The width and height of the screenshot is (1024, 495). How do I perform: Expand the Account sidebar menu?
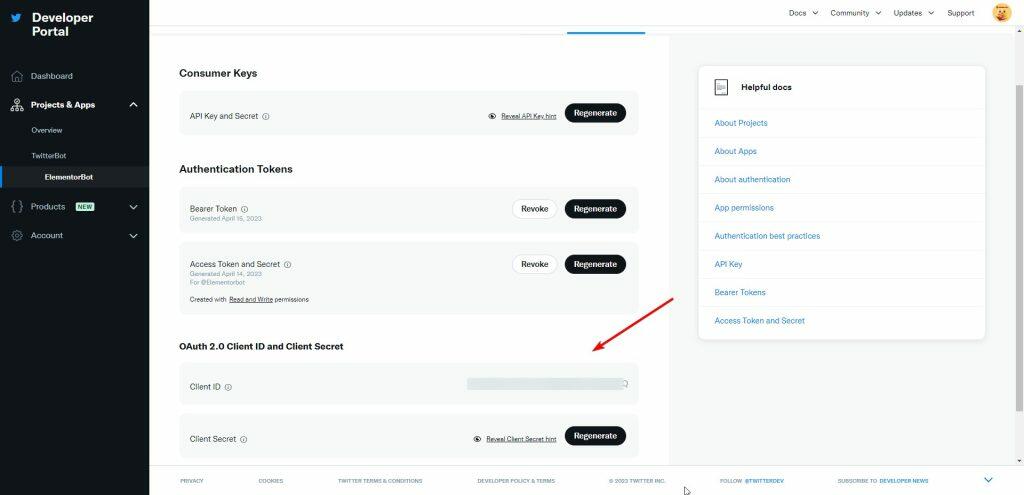click(x=133, y=236)
